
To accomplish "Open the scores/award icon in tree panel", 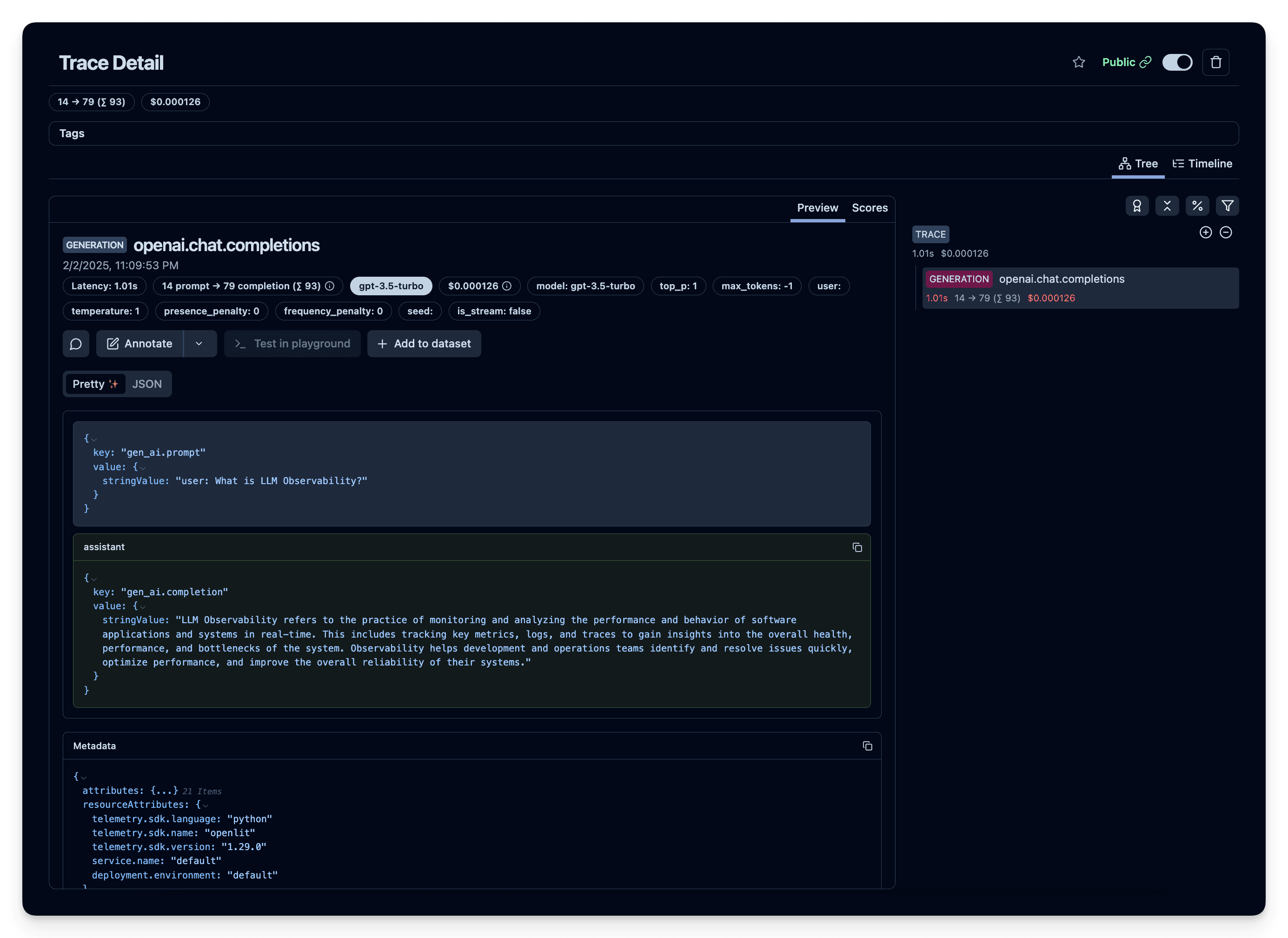I will 1137,206.
